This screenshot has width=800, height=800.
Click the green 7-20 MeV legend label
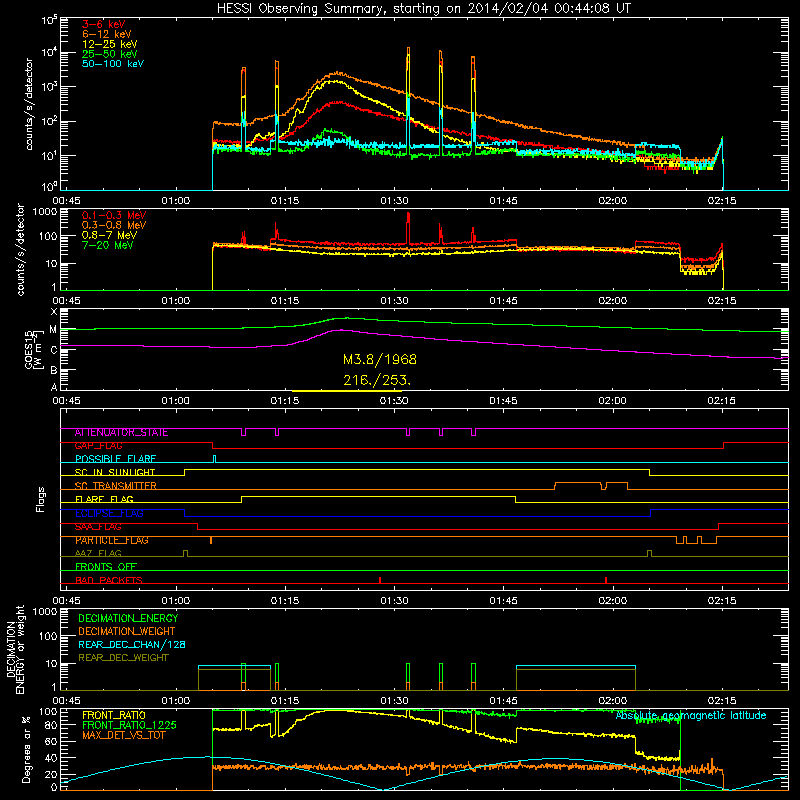[x=107, y=245]
